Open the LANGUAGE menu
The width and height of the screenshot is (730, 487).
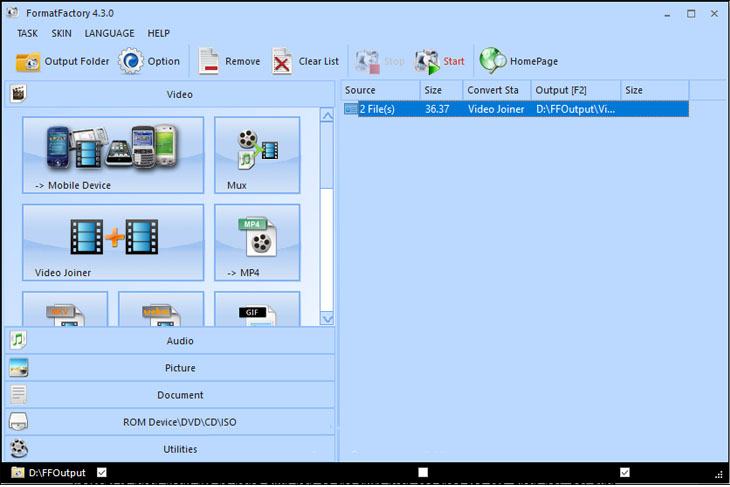pyautogui.click(x=109, y=34)
